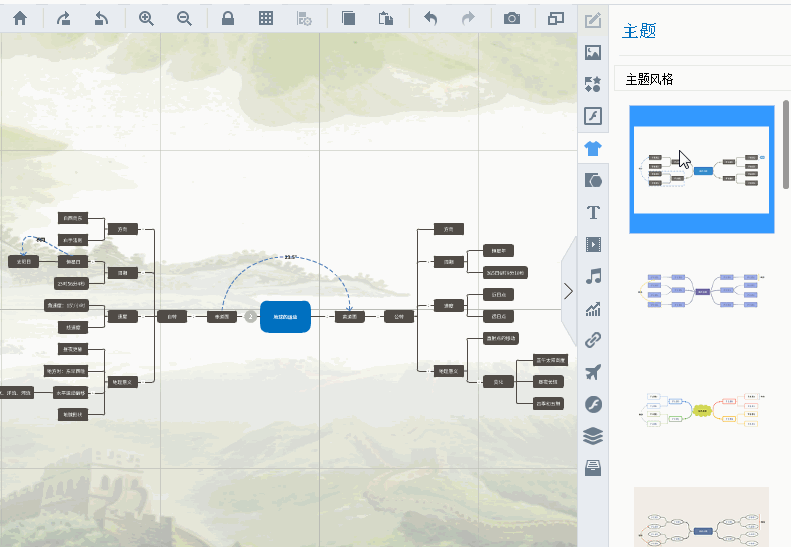Select the 近日点 node
Image resolution: width=791 pixels, height=547 pixels.
tap(498, 295)
